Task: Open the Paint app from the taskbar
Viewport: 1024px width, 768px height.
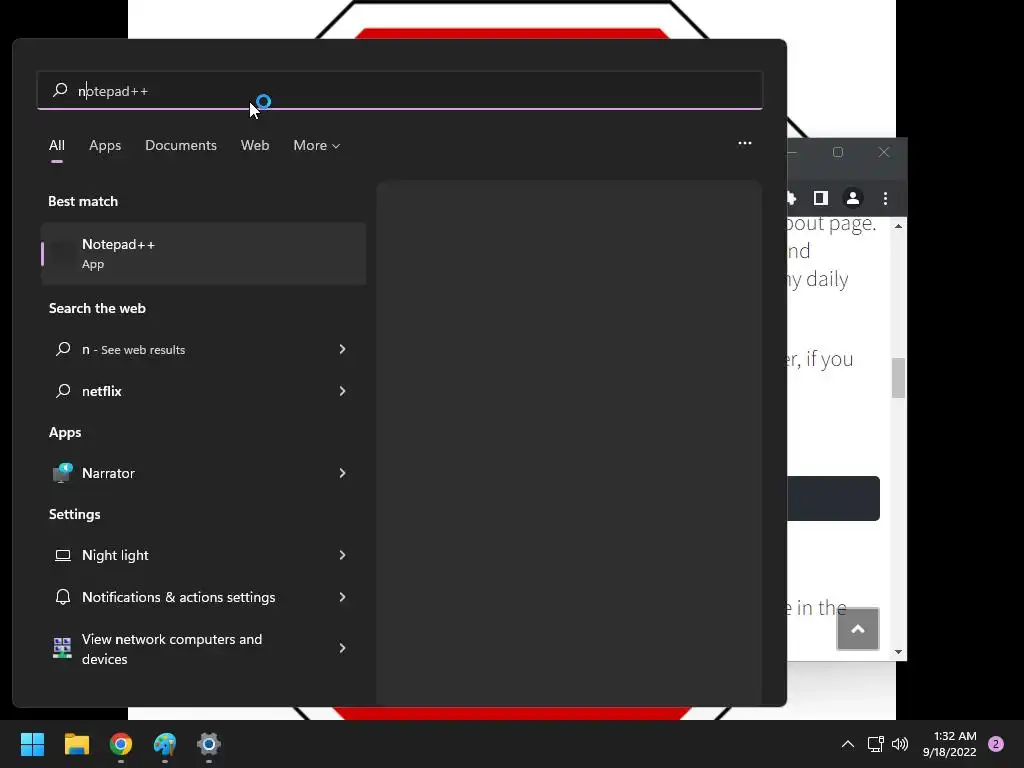Action: (x=165, y=744)
